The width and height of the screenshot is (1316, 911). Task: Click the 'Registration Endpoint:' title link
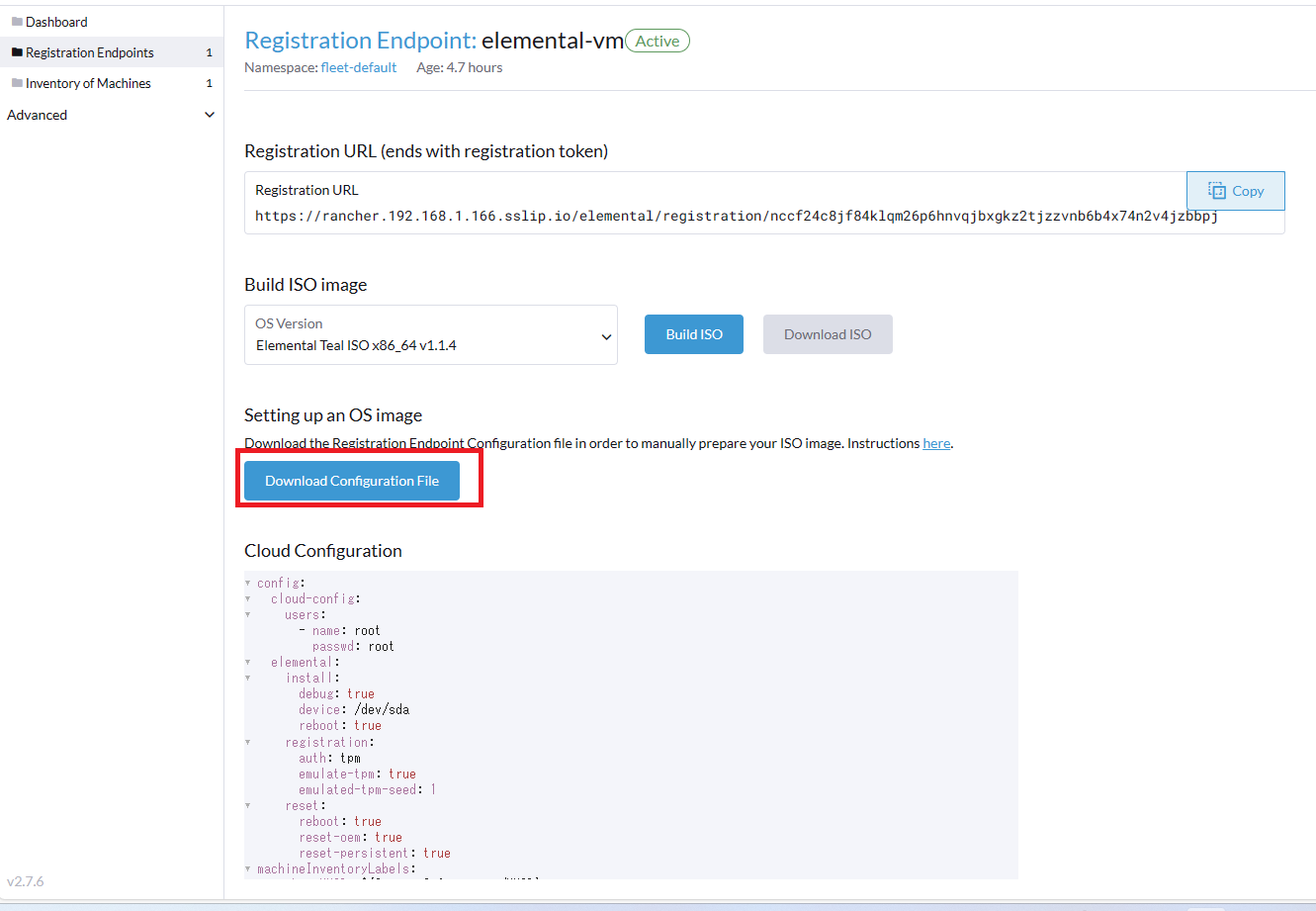click(361, 41)
